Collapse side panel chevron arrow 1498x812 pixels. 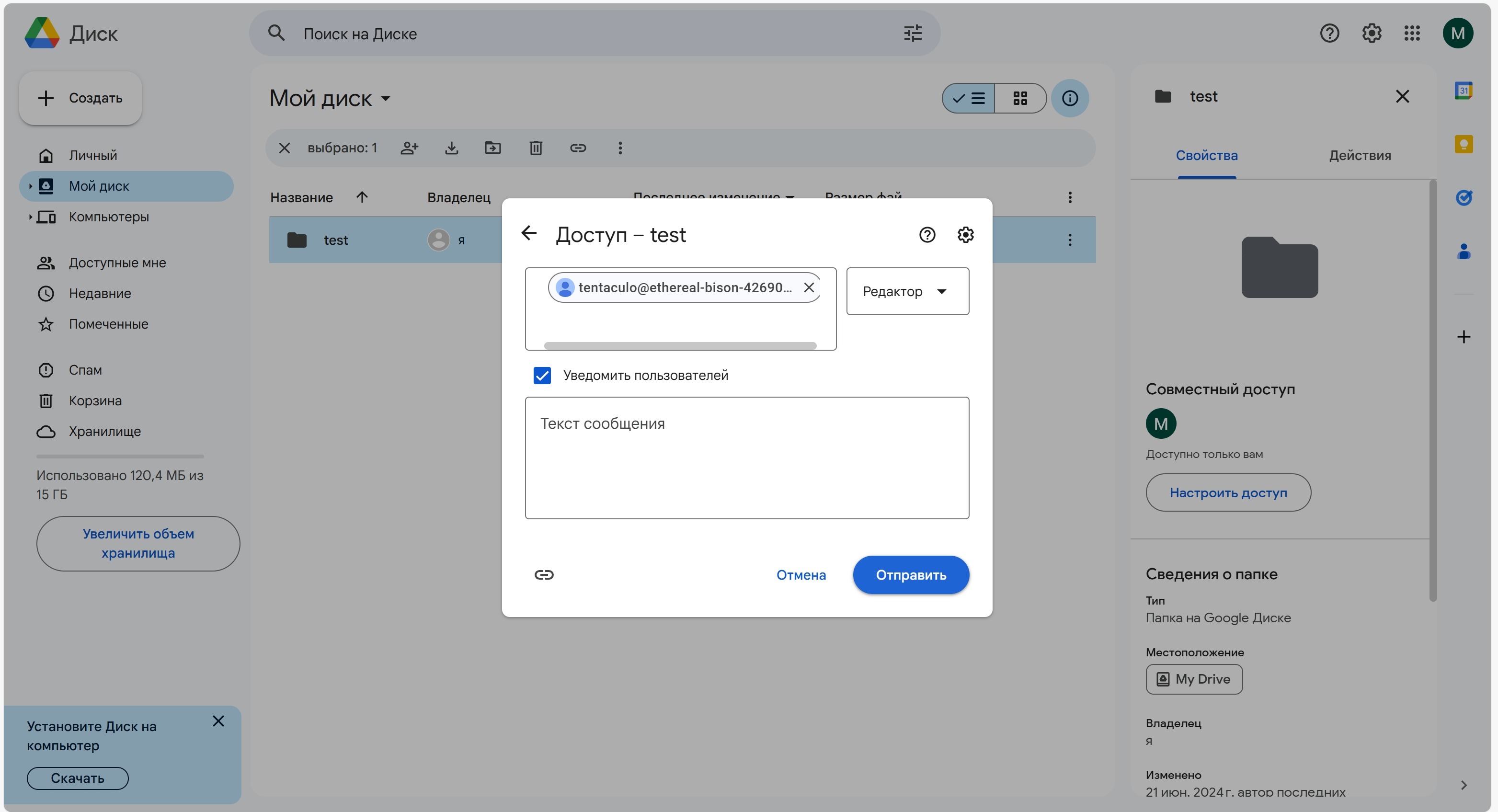[1463, 785]
